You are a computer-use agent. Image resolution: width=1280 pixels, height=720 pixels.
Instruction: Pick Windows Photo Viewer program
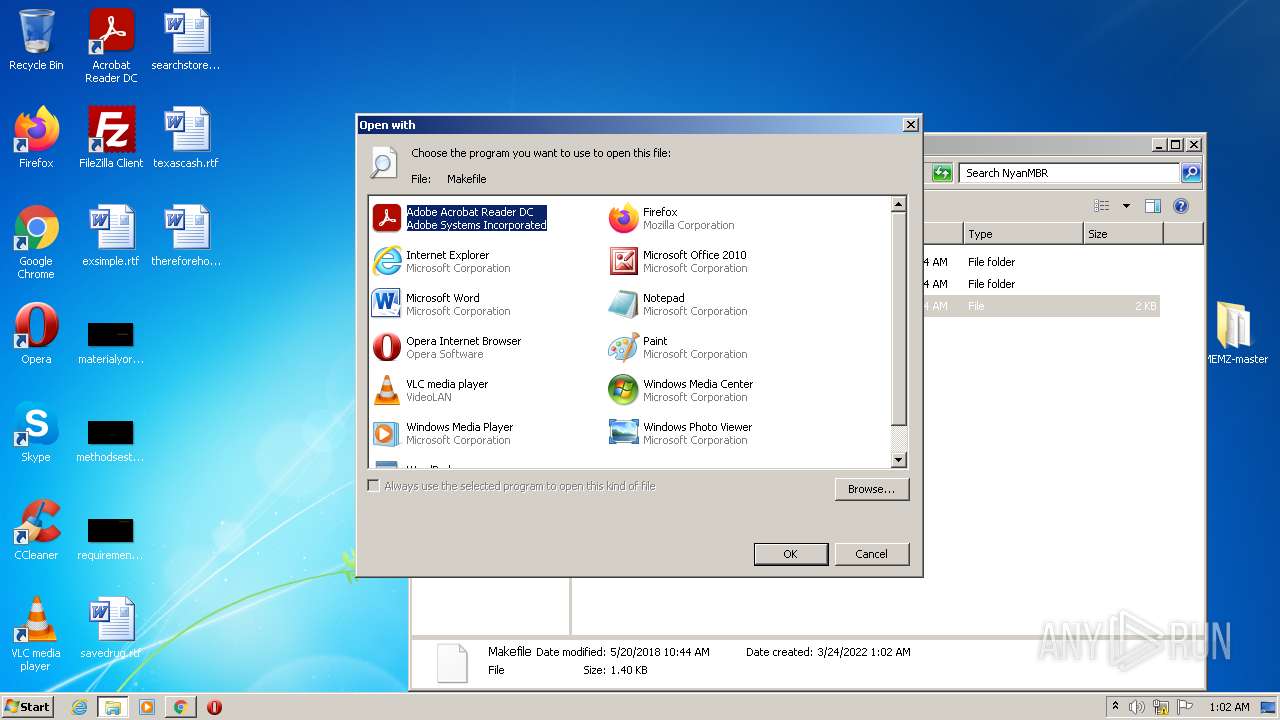click(x=681, y=433)
